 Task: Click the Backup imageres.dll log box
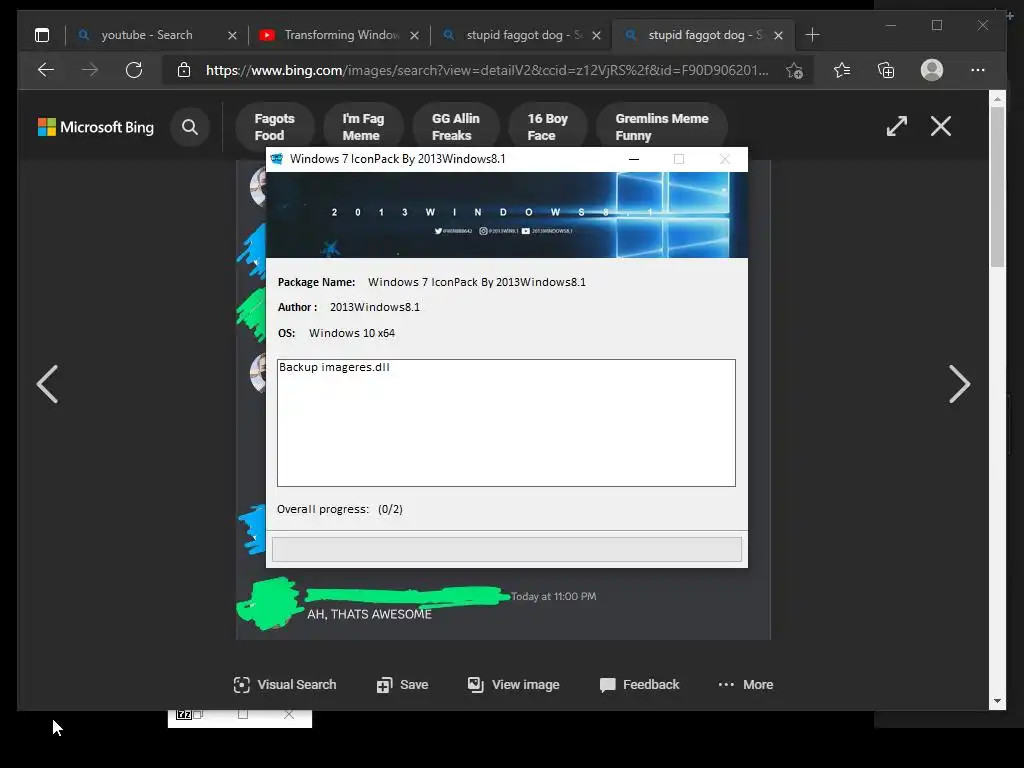506,423
